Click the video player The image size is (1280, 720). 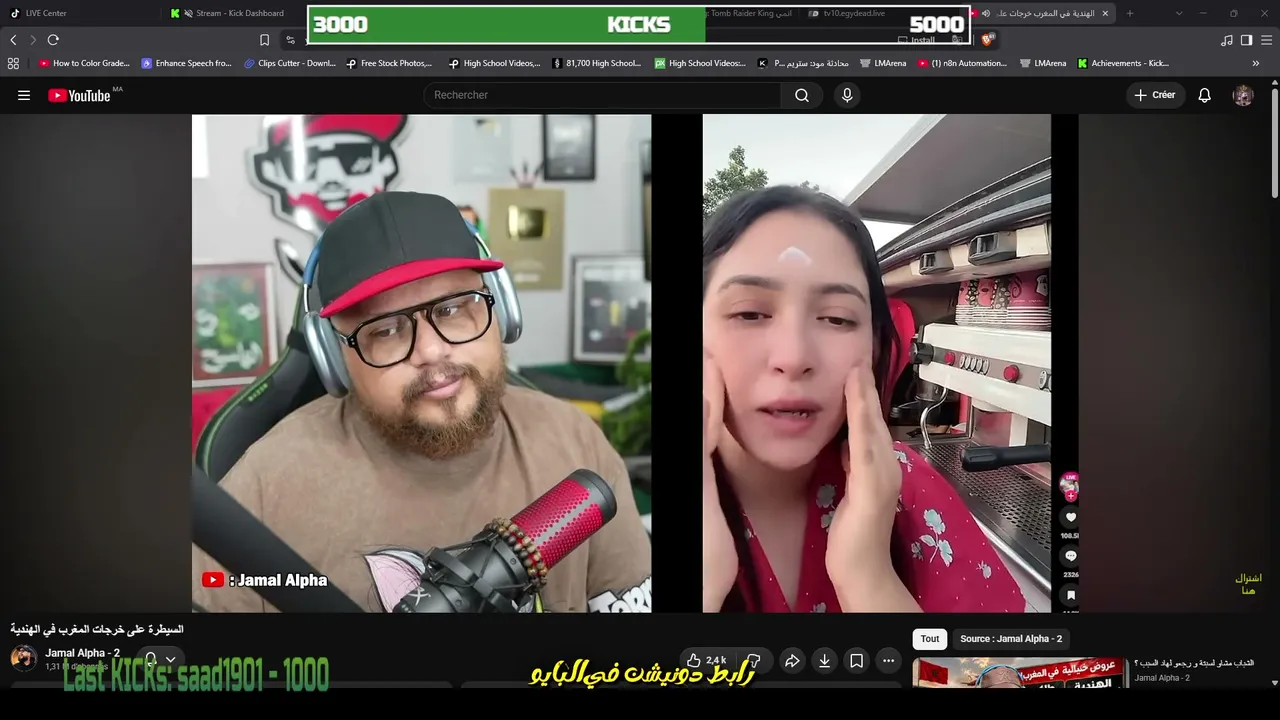(635, 363)
